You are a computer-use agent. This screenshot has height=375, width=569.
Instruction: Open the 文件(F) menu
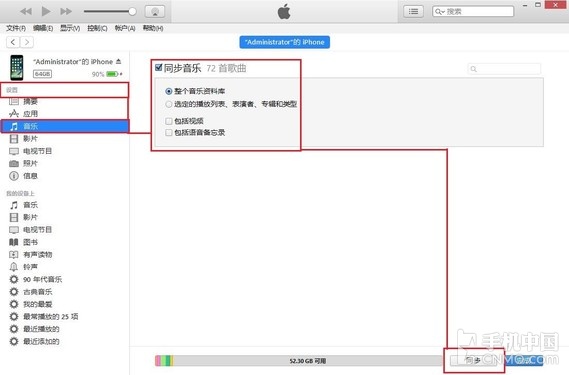(x=16, y=28)
